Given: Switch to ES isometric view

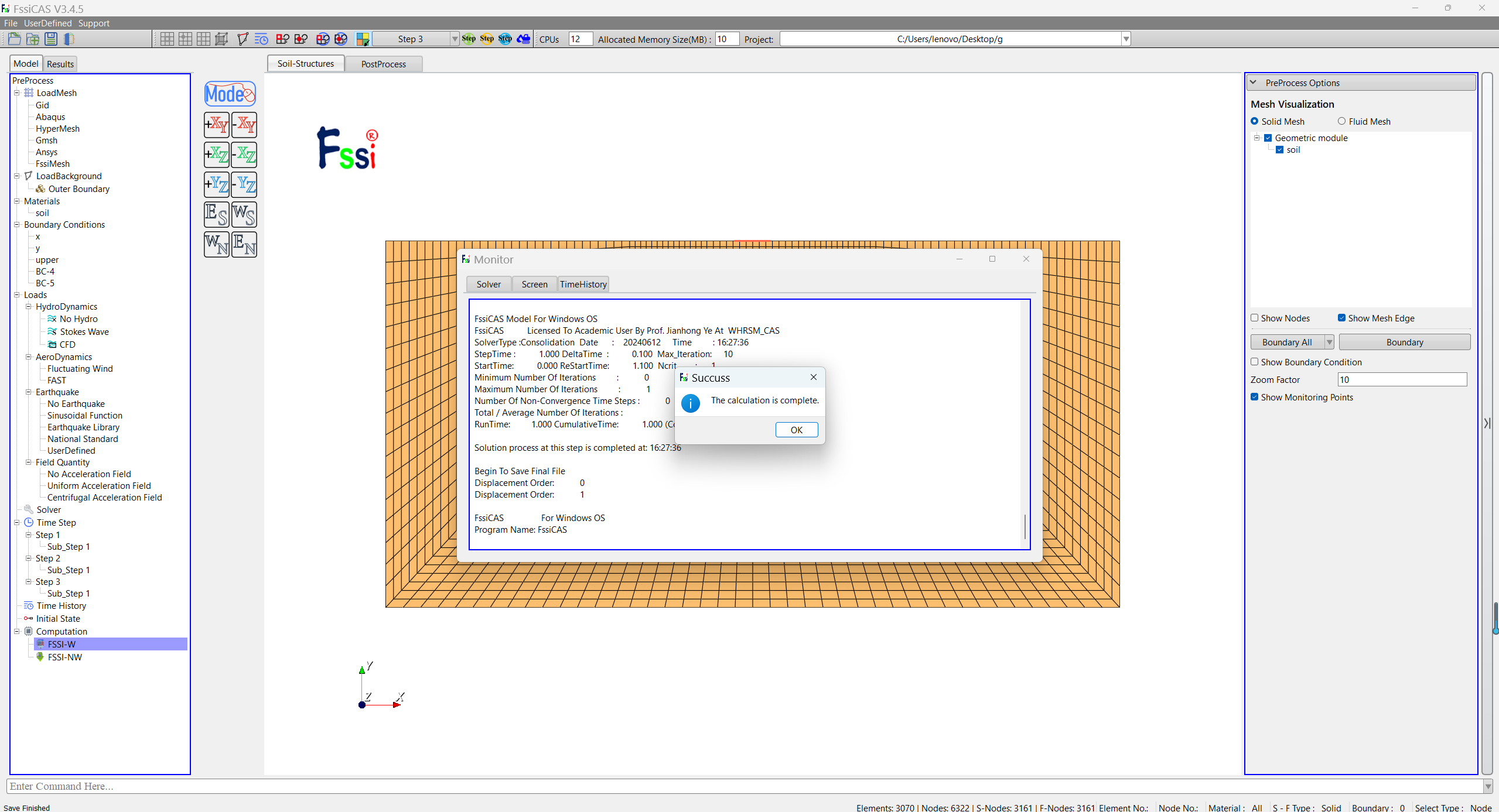Looking at the screenshot, I should pos(217,214).
